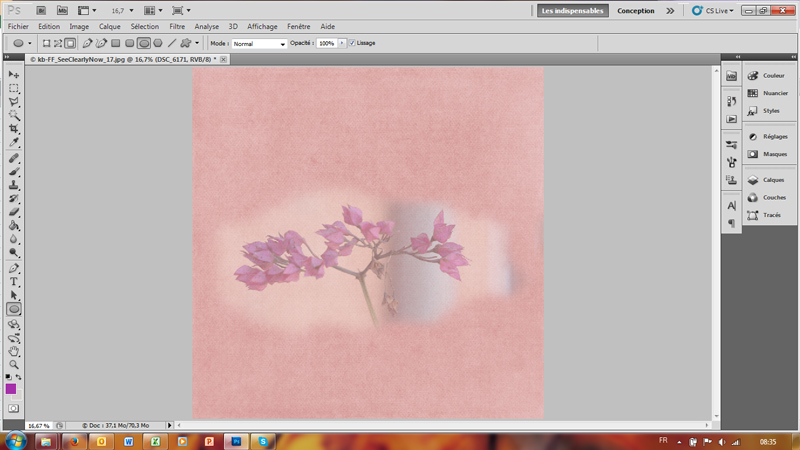Open the Masques panel

click(774, 154)
